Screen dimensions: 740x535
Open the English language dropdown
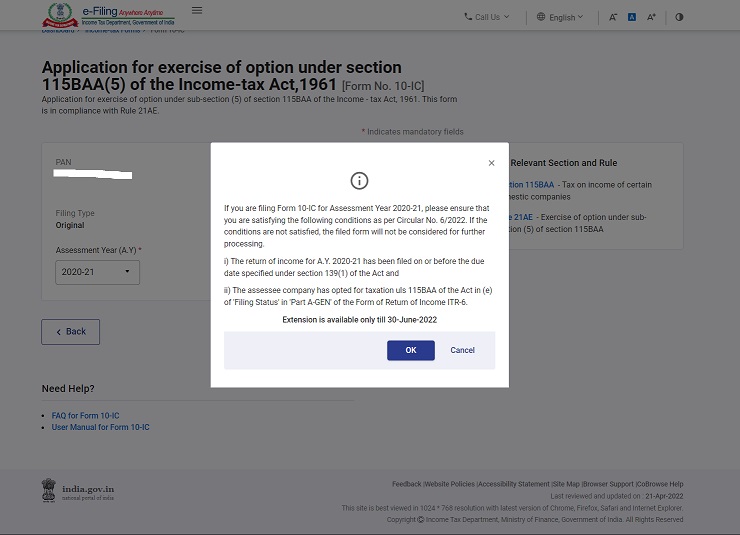[560, 17]
